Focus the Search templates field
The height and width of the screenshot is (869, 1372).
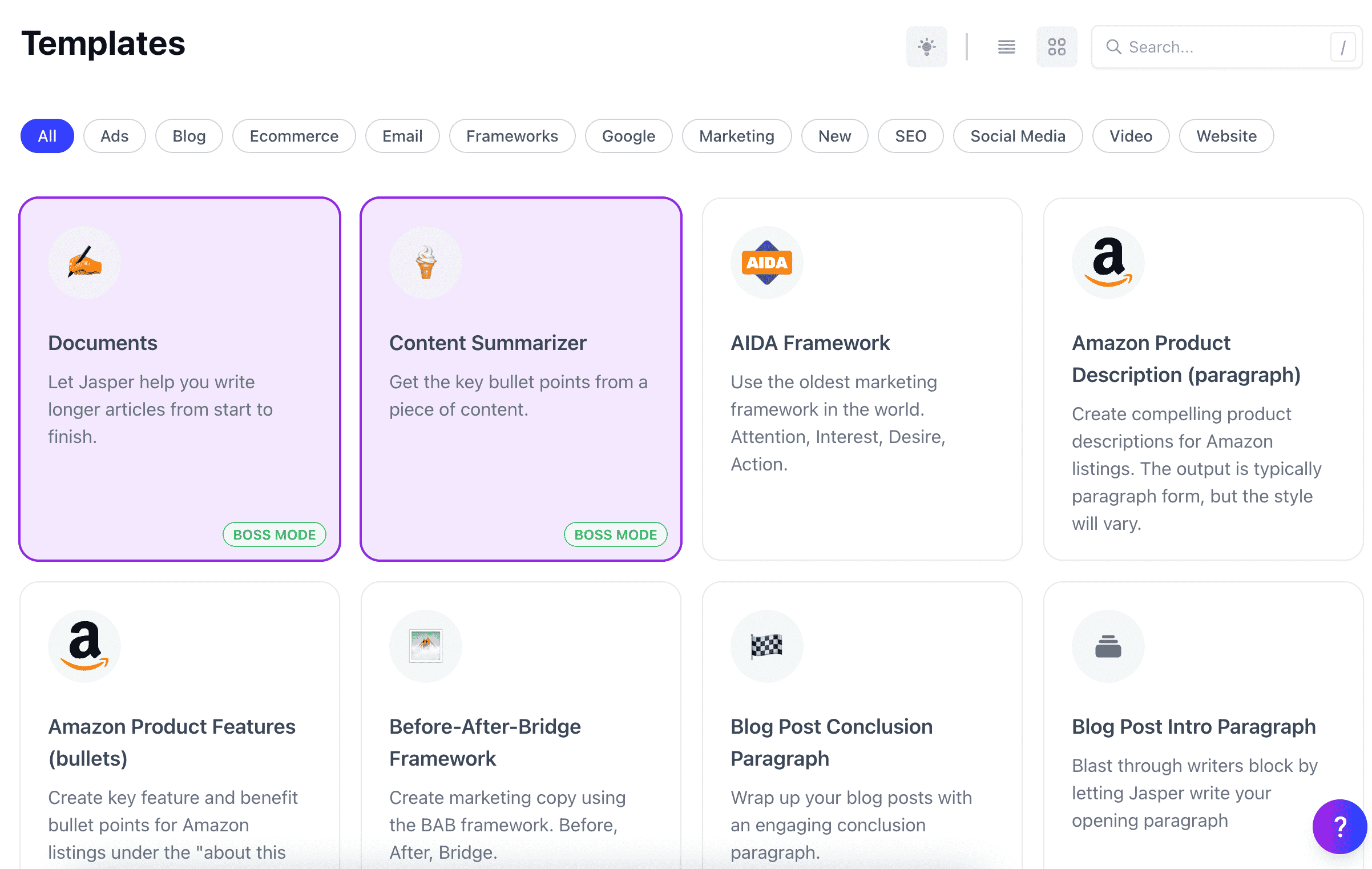click(x=1226, y=47)
